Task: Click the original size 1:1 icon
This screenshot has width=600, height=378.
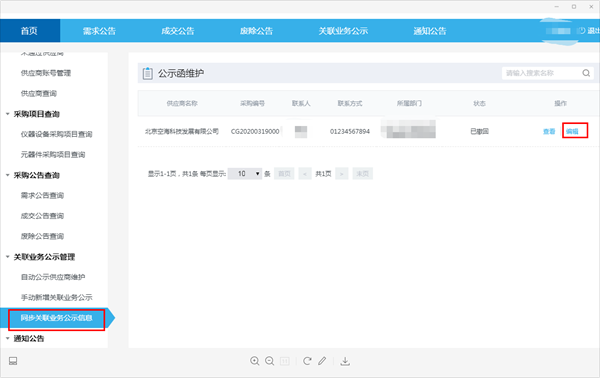Action: pos(285,361)
